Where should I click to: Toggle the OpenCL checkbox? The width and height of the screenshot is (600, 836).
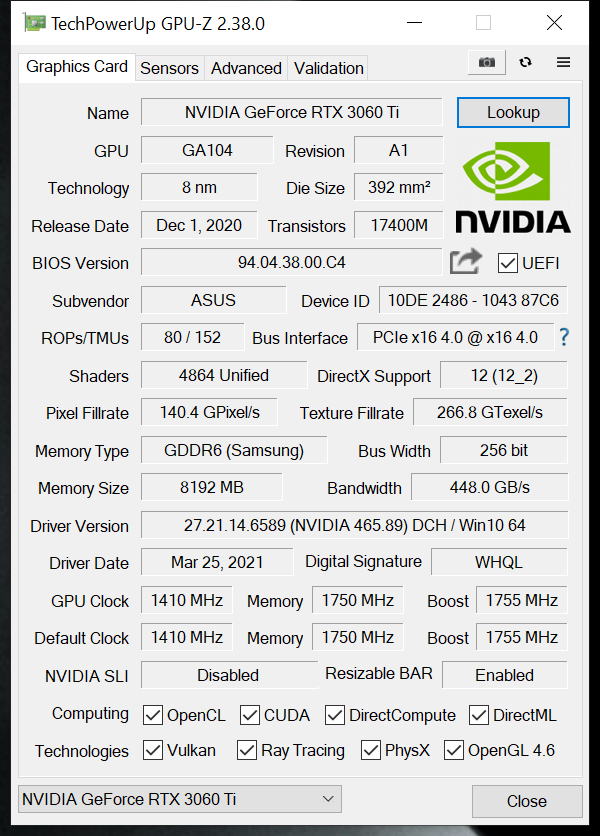tap(153, 714)
